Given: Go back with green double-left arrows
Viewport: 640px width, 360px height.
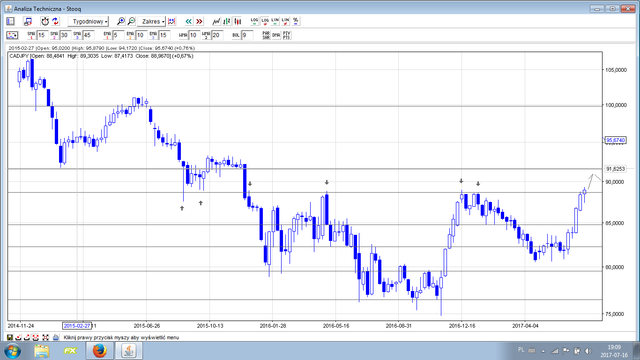Looking at the screenshot, I should [x=188, y=21].
